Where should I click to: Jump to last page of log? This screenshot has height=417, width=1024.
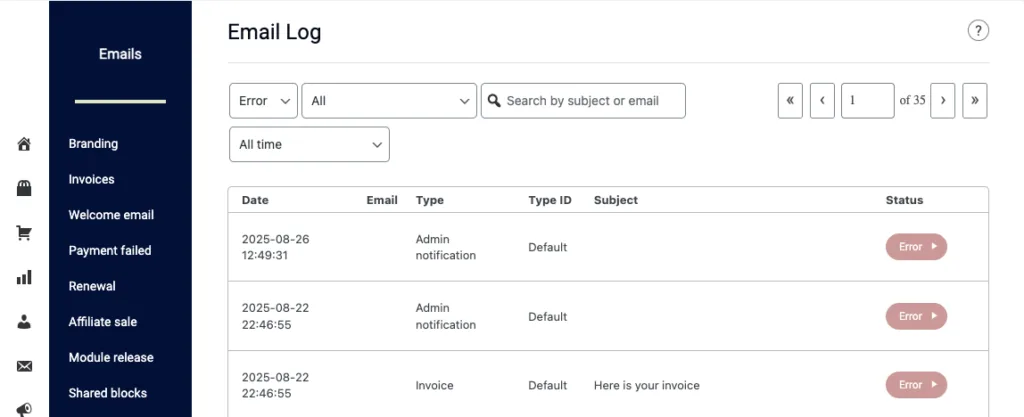click(974, 101)
